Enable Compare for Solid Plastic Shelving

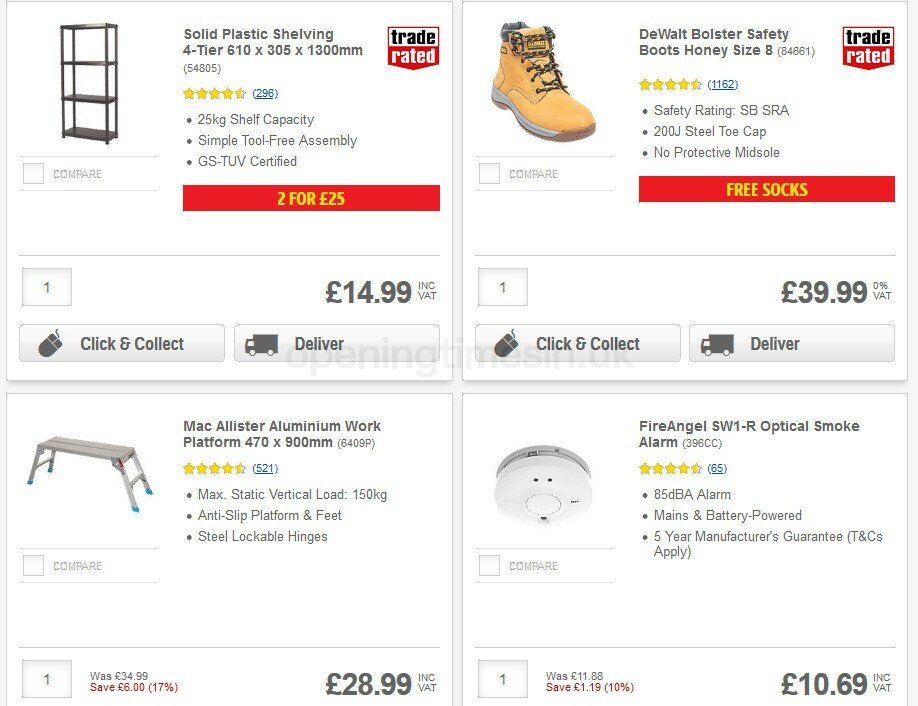(x=33, y=173)
